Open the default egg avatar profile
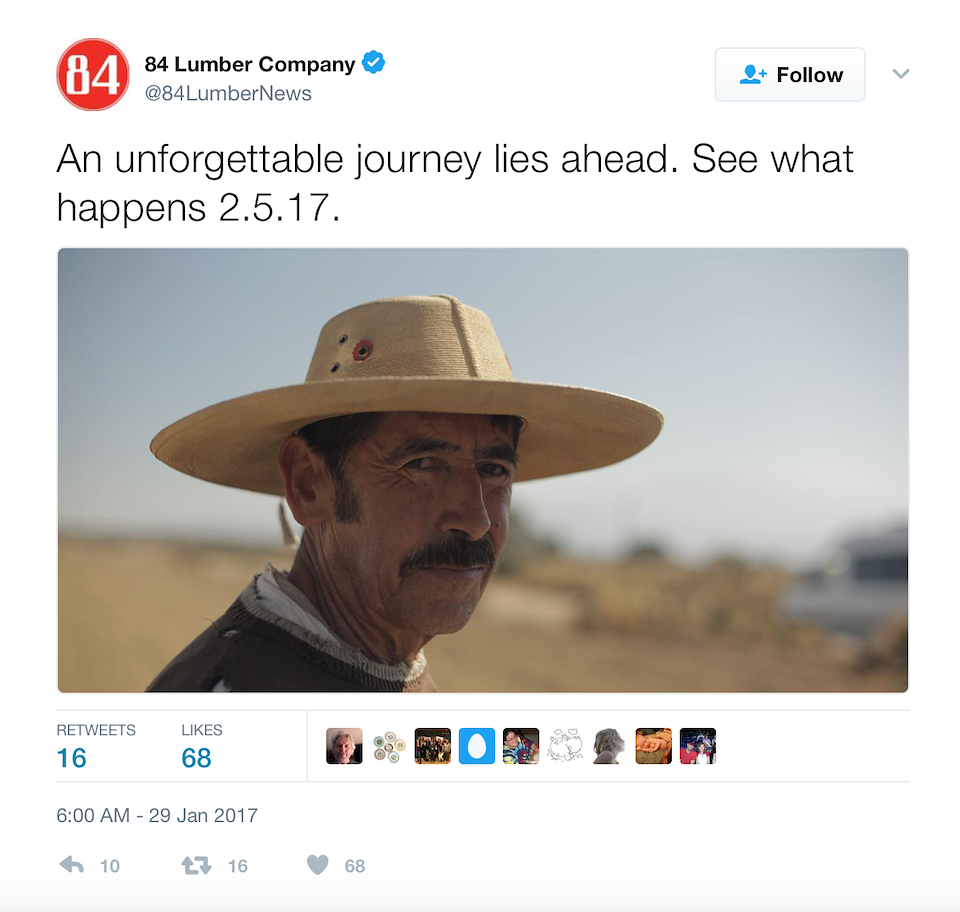Viewport: 960px width, 912px height. (477, 746)
